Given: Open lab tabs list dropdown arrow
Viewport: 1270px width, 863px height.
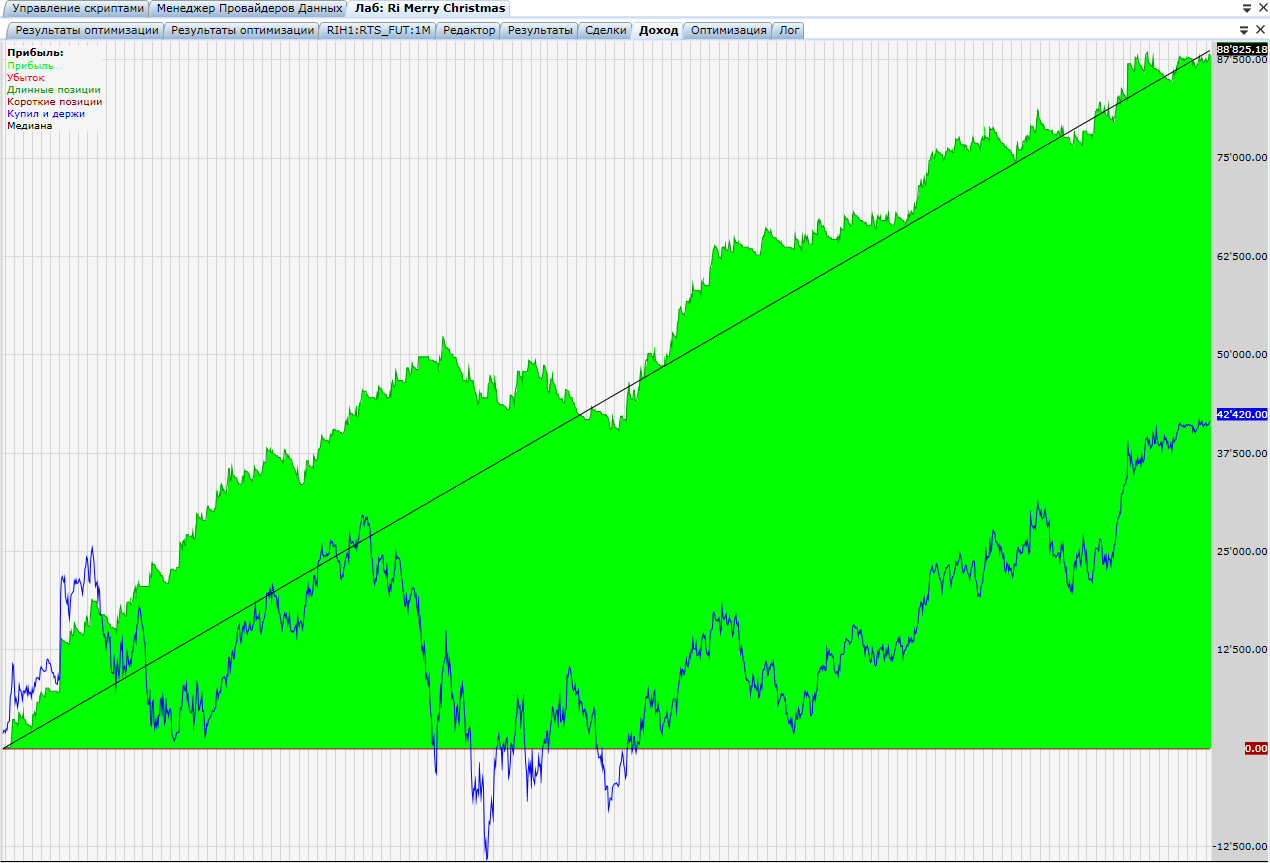Looking at the screenshot, I should [x=1245, y=30].
